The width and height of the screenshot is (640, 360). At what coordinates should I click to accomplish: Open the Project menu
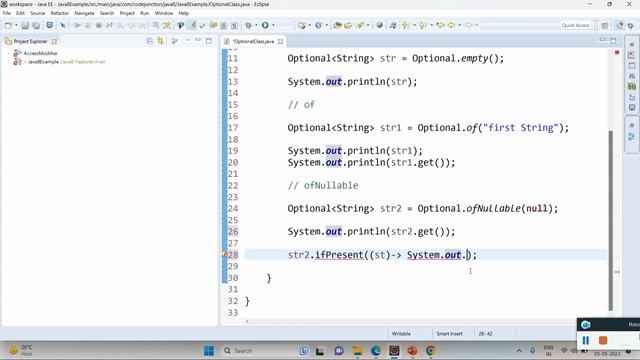coord(127,13)
